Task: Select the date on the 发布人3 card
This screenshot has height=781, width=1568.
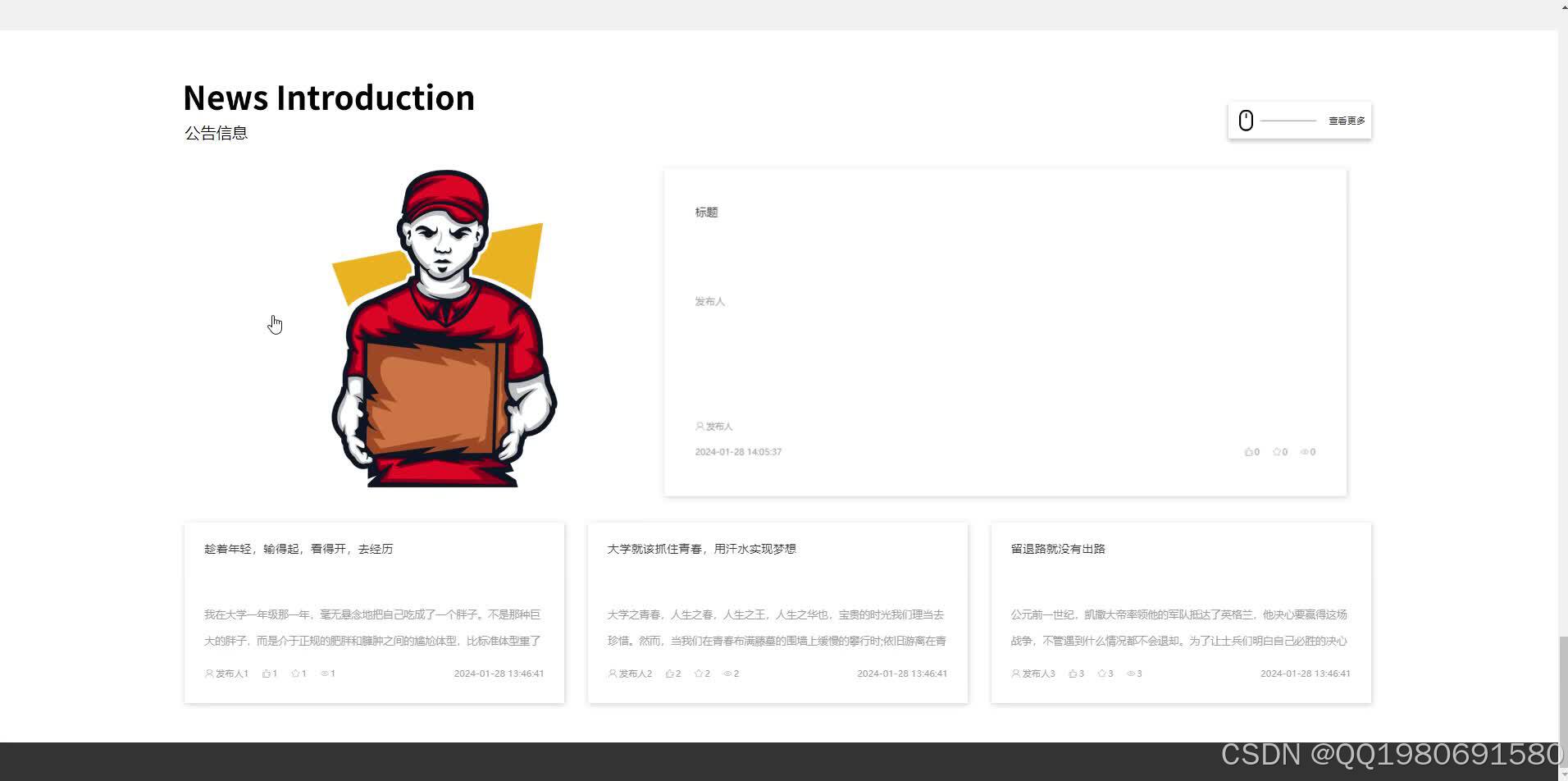Action: tap(1306, 674)
